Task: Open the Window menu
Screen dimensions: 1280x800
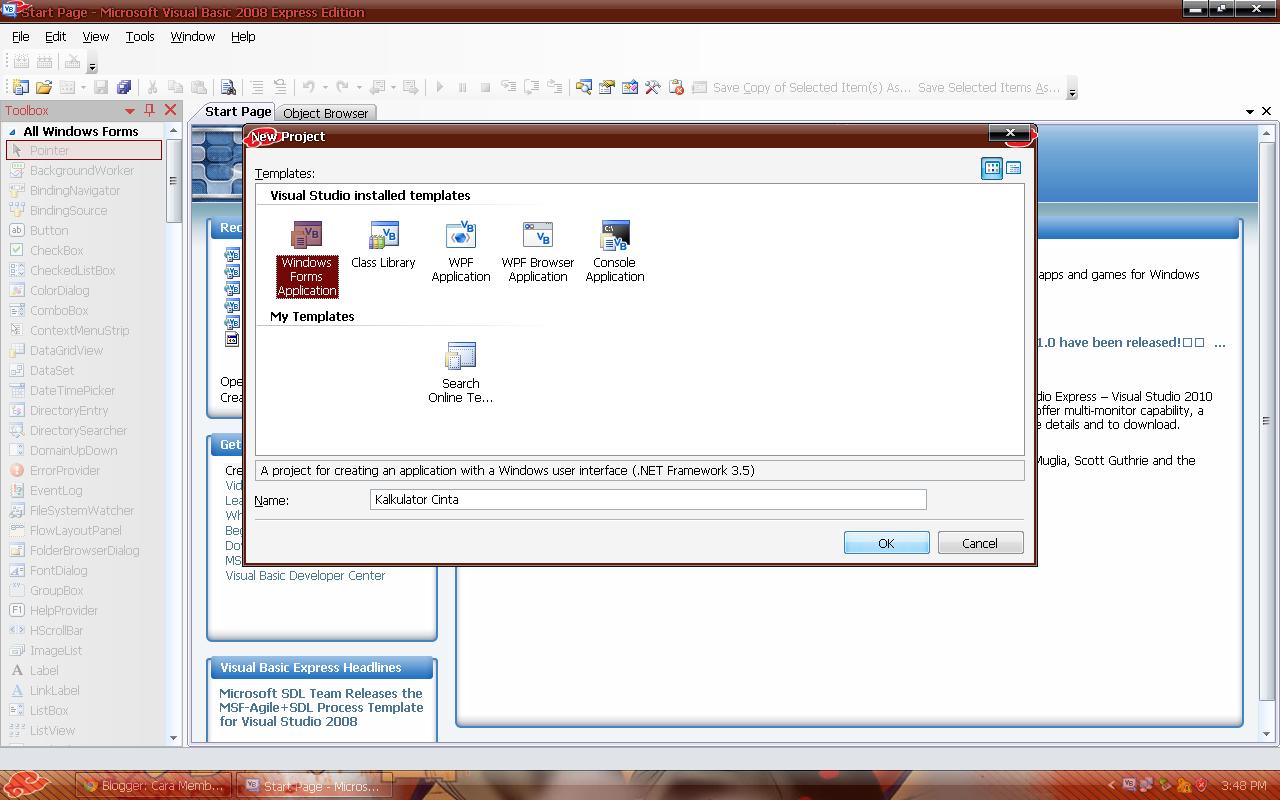Action: point(192,37)
